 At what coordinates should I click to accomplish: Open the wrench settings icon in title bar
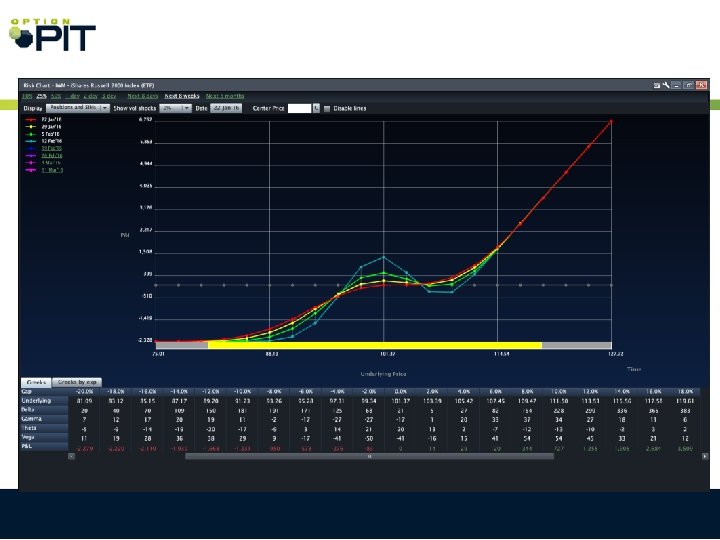point(666,85)
